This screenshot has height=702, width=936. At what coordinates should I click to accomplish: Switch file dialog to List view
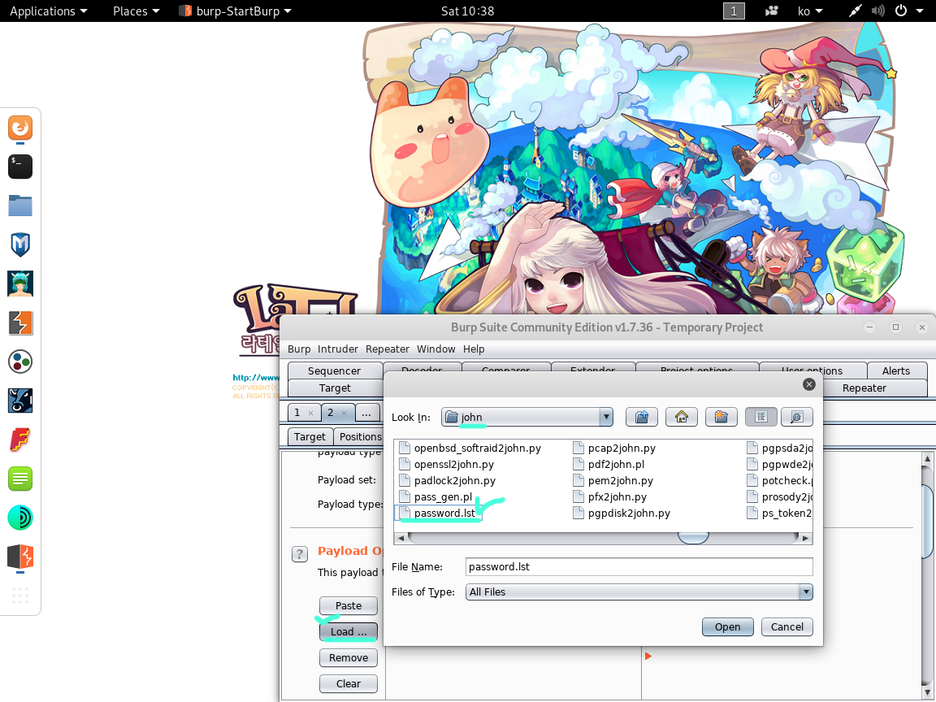pyautogui.click(x=761, y=417)
